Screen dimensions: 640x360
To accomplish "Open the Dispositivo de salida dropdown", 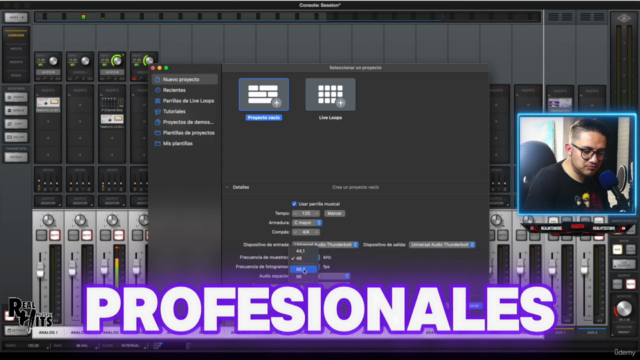I will (442, 245).
